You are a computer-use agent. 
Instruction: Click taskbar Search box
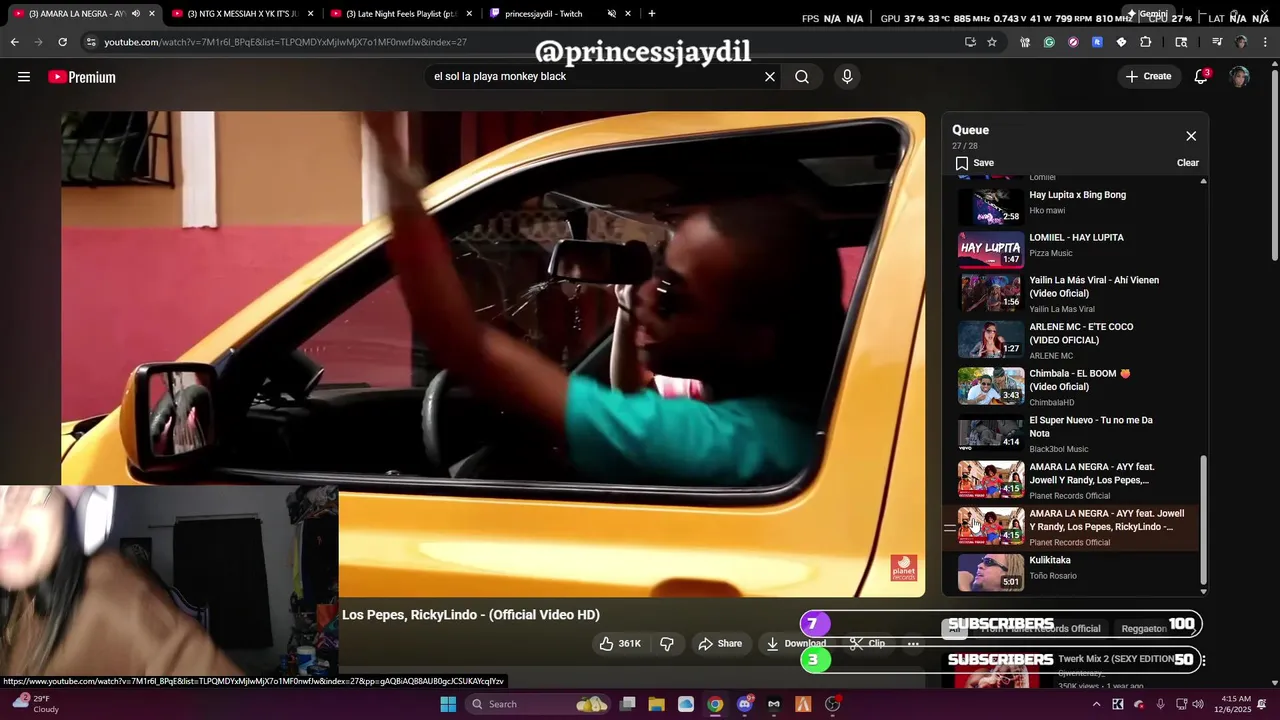pos(539,704)
